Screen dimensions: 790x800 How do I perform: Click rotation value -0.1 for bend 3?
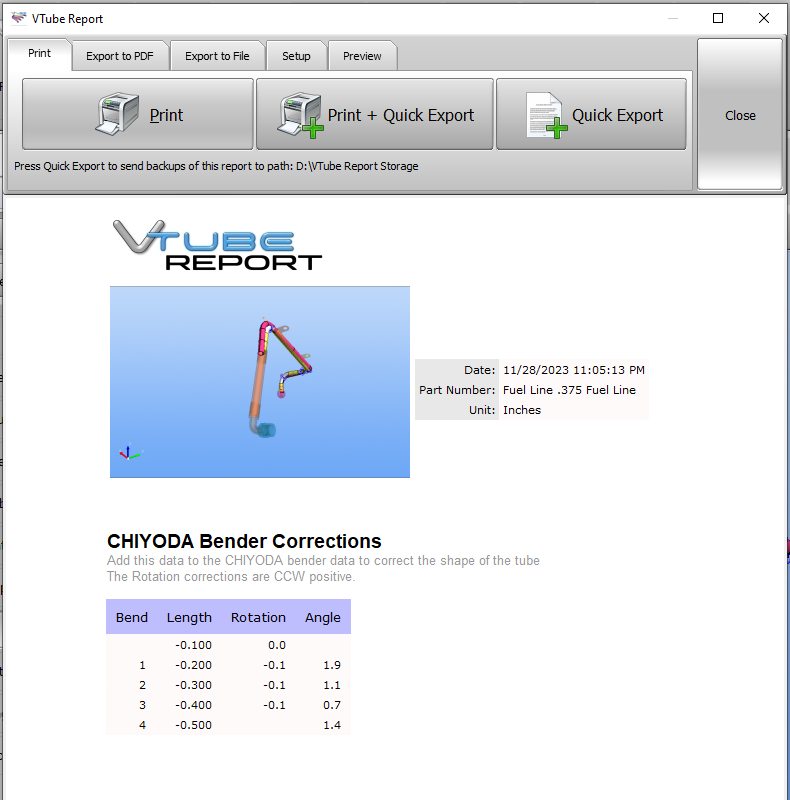tap(274, 705)
